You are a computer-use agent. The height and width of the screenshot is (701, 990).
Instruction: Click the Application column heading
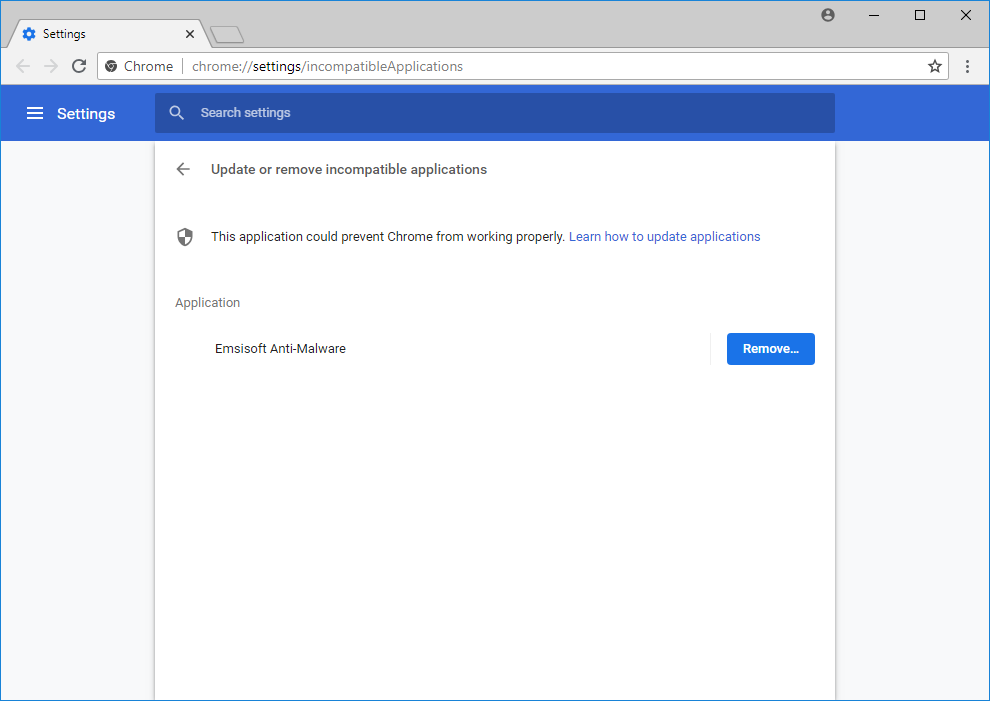[208, 303]
